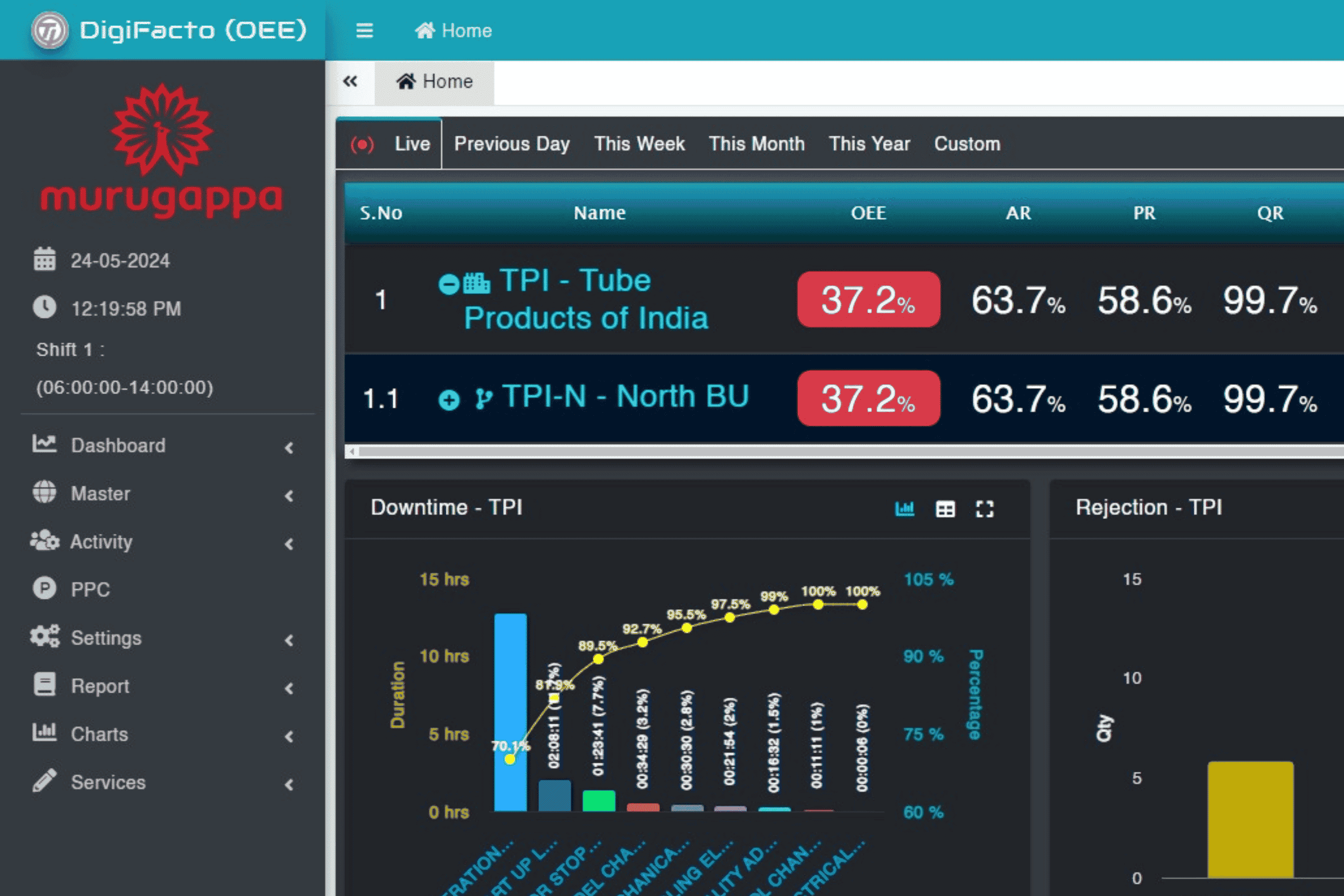Click the Shift 1 : label
Image resolution: width=1344 pixels, height=896 pixels.
pyautogui.click(x=70, y=349)
